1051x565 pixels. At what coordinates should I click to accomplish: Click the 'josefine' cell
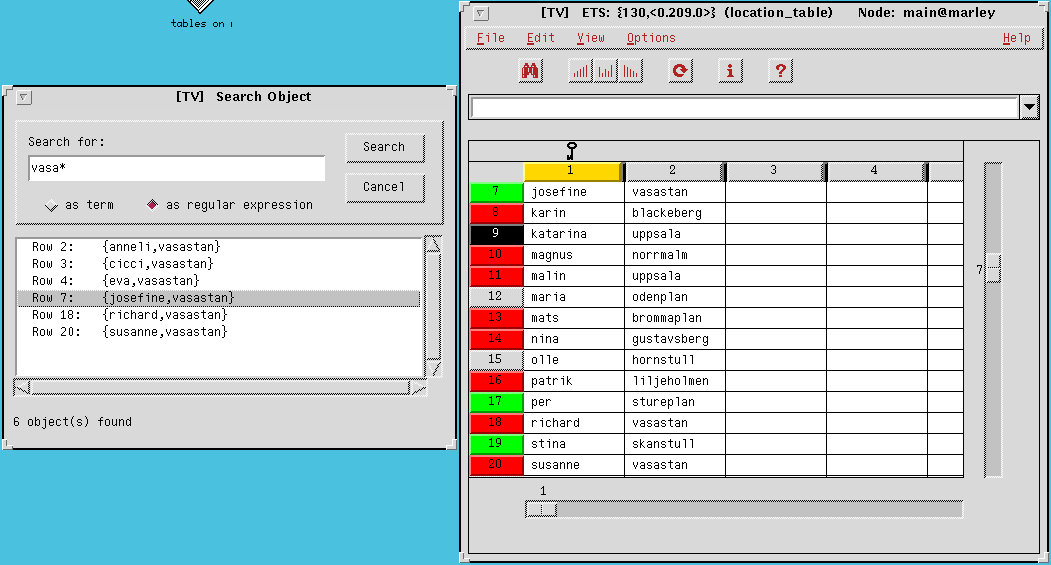pyautogui.click(x=574, y=192)
